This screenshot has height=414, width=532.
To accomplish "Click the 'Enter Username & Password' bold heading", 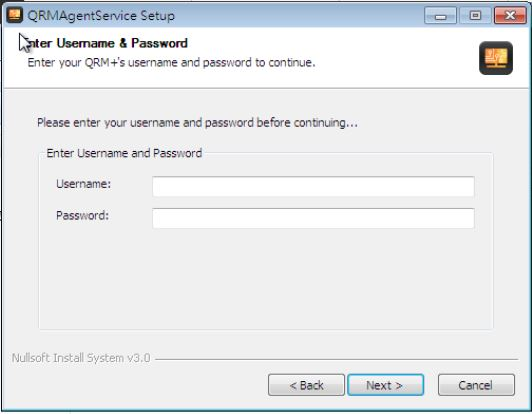I will coord(108,43).
